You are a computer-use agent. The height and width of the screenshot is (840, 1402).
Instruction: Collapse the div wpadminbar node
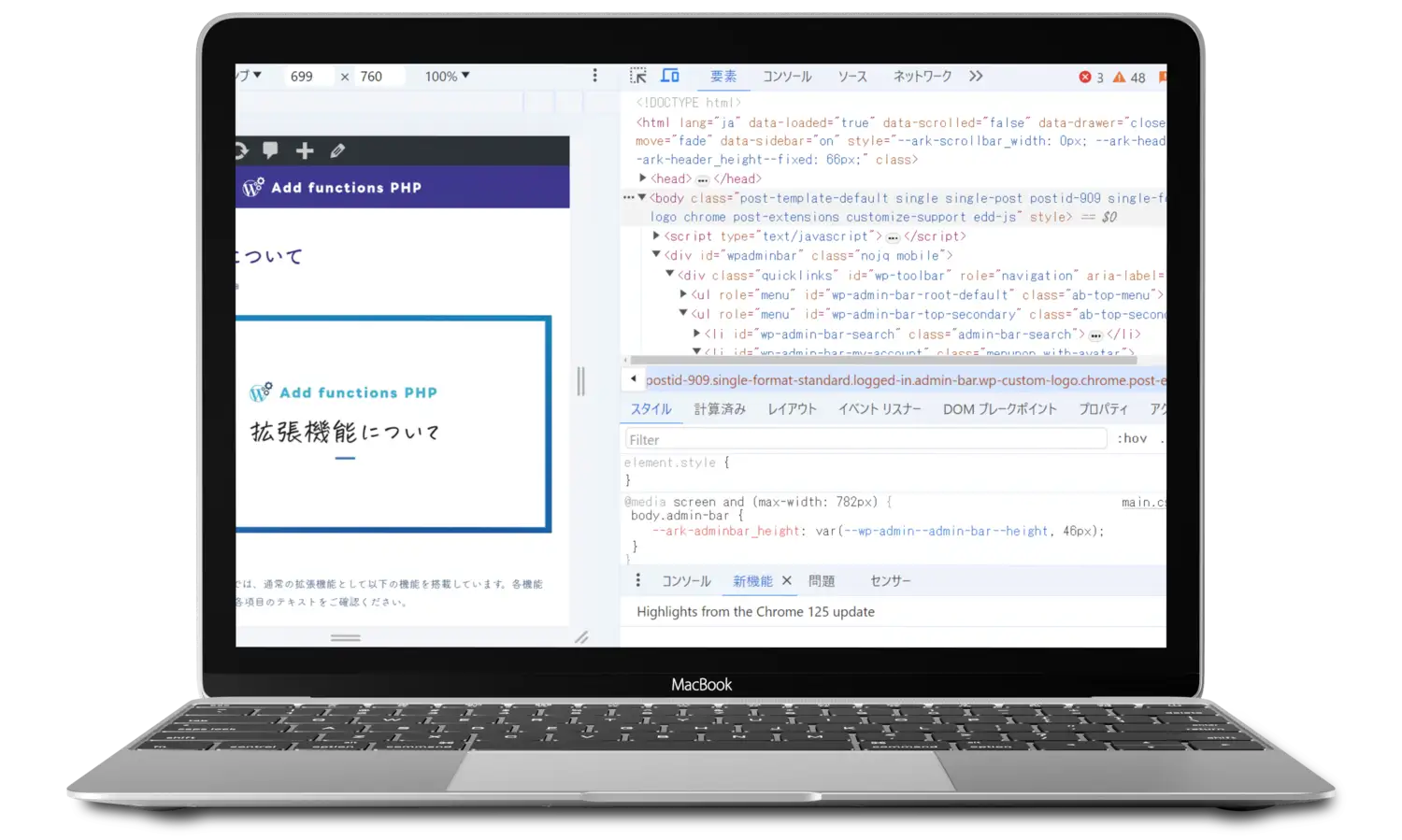pyautogui.click(x=656, y=254)
